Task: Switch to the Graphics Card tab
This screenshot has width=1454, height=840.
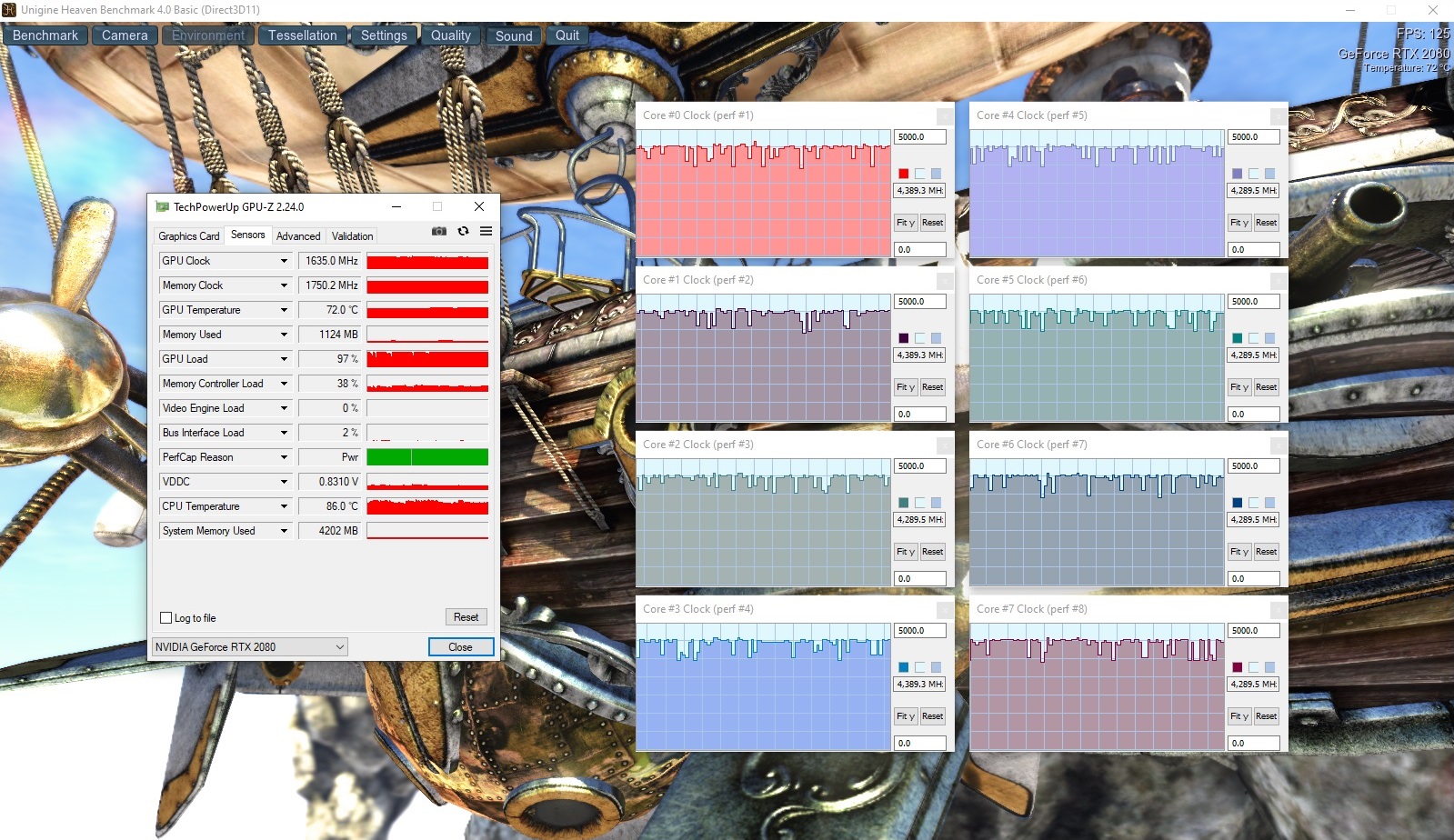Action: click(189, 236)
